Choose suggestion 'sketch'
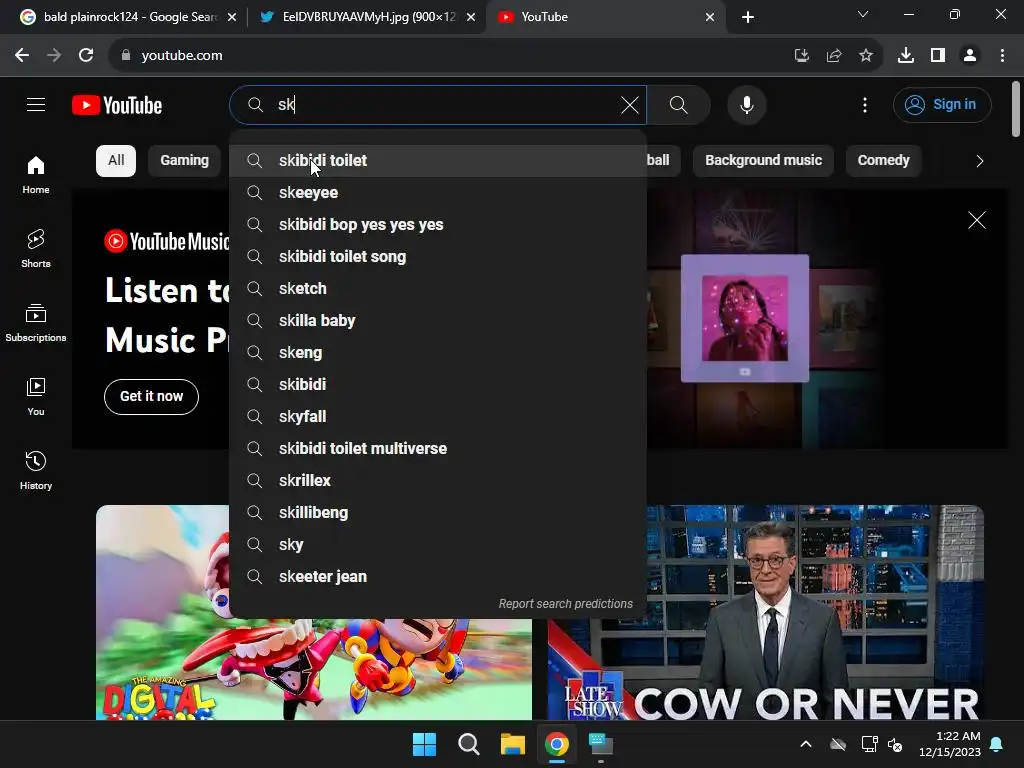This screenshot has height=768, width=1024. 438,289
